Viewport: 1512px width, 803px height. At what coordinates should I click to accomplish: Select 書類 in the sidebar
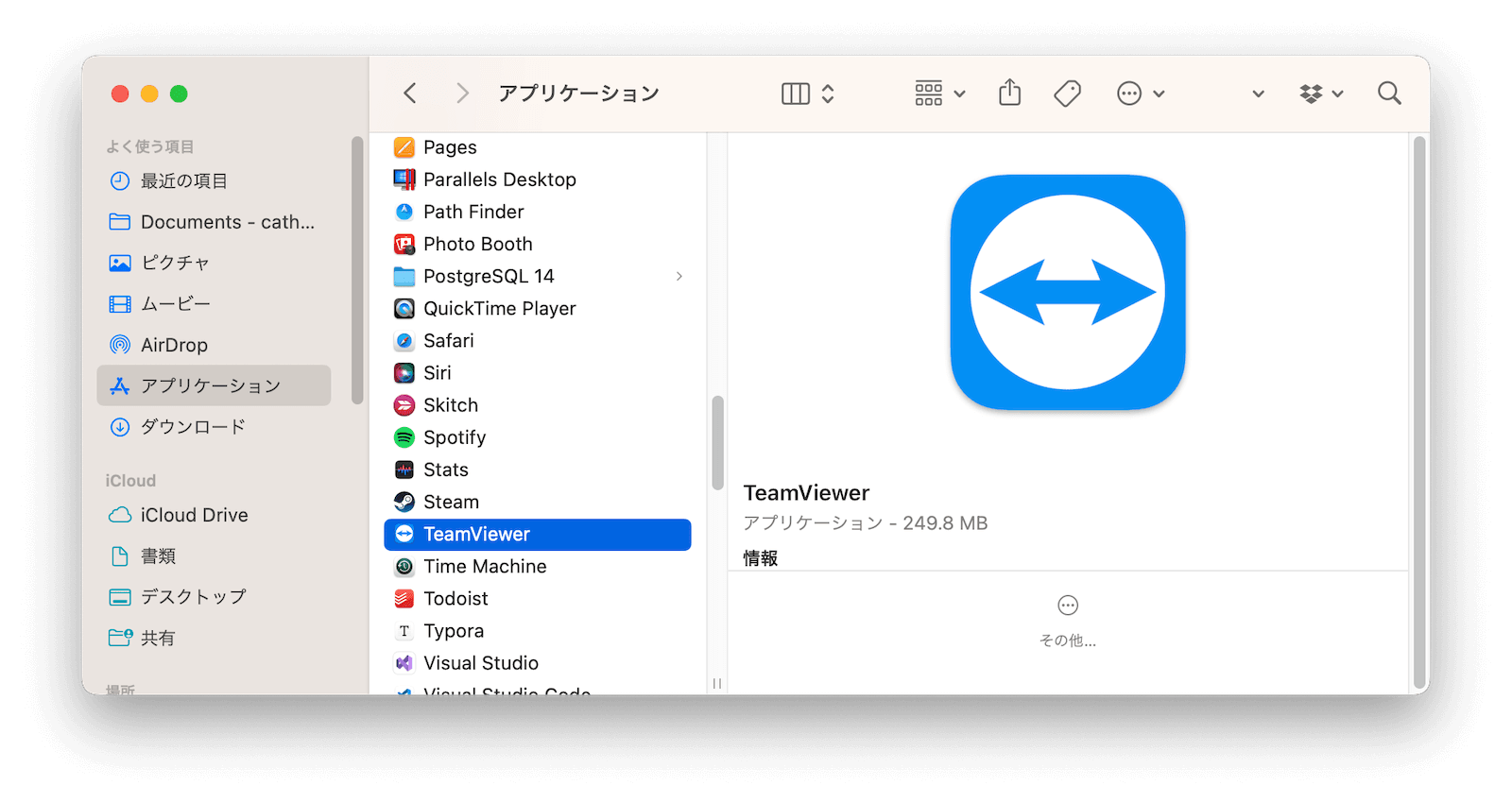(214, 556)
